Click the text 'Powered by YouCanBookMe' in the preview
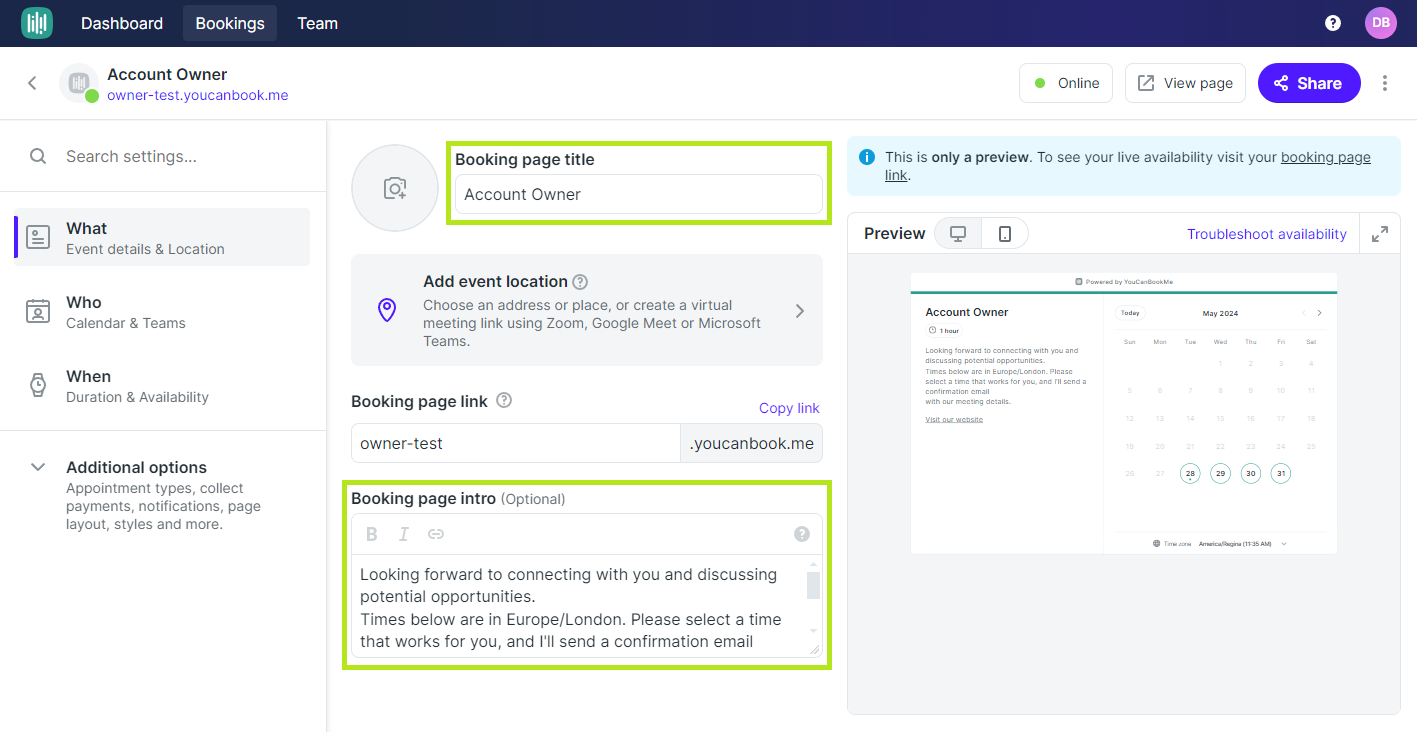Viewport: 1417px width, 732px height. [1129, 282]
